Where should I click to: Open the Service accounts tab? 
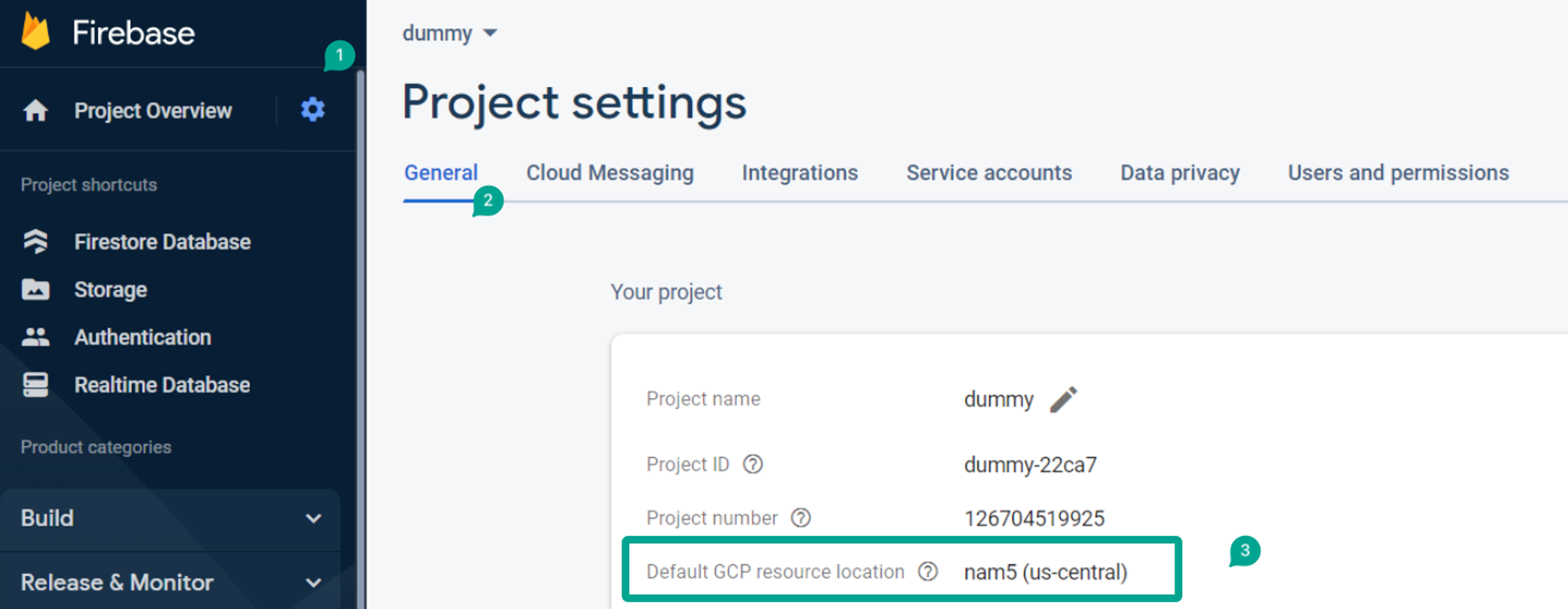989,172
